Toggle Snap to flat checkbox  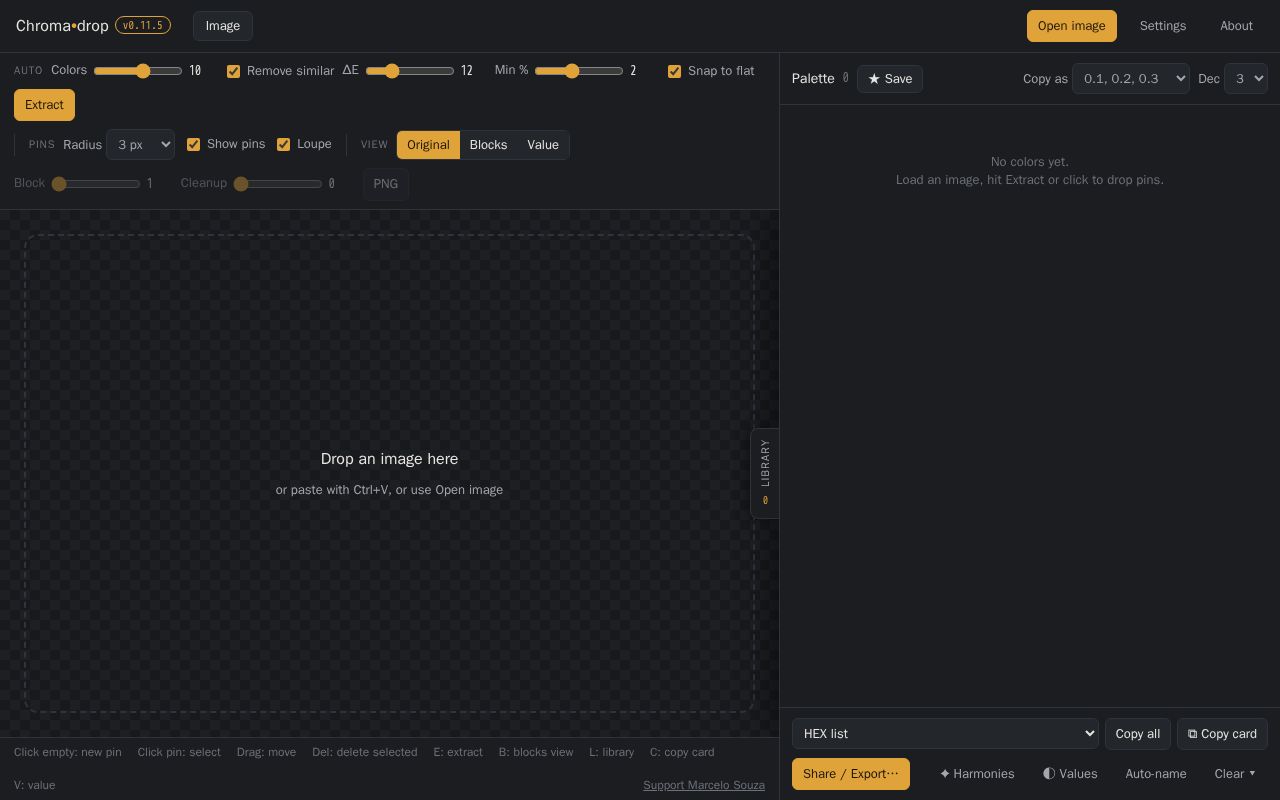[675, 71]
